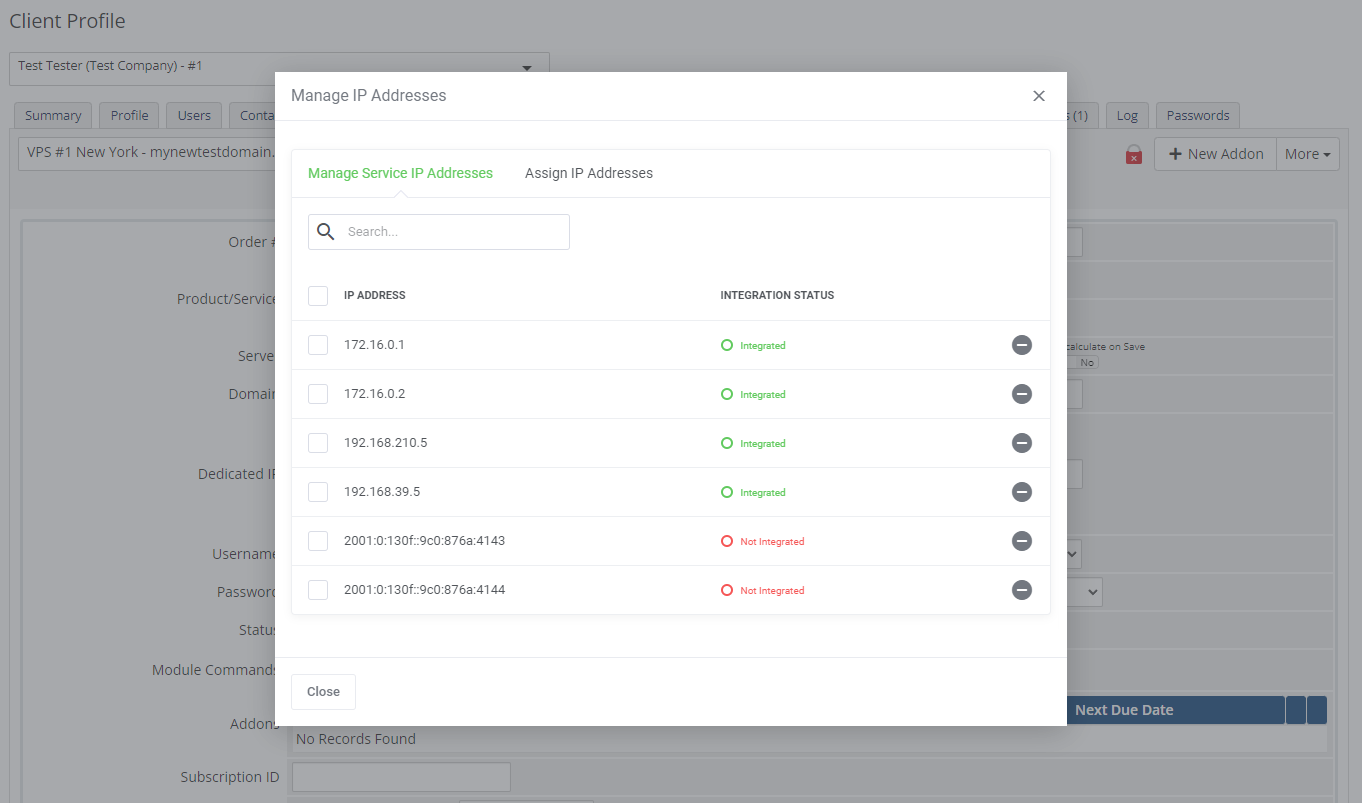Select all IP addresses via header checkbox
Image resolution: width=1362 pixels, height=803 pixels.
point(317,295)
